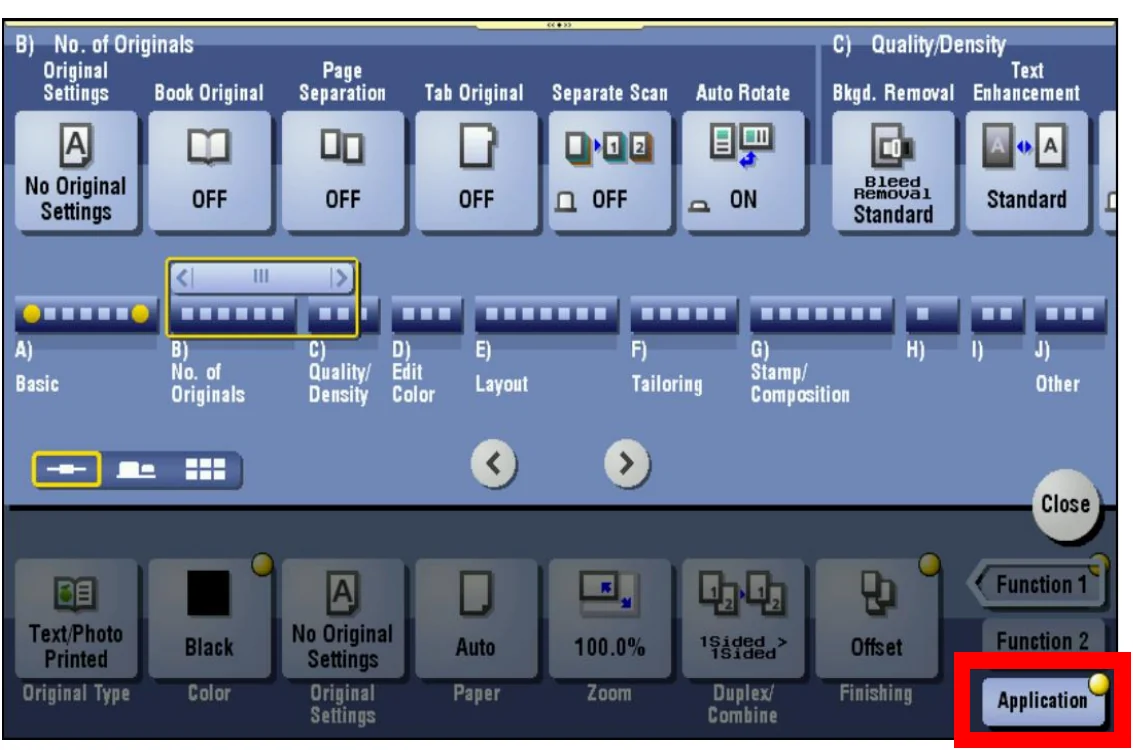Select category A) Basic bar

point(85,314)
